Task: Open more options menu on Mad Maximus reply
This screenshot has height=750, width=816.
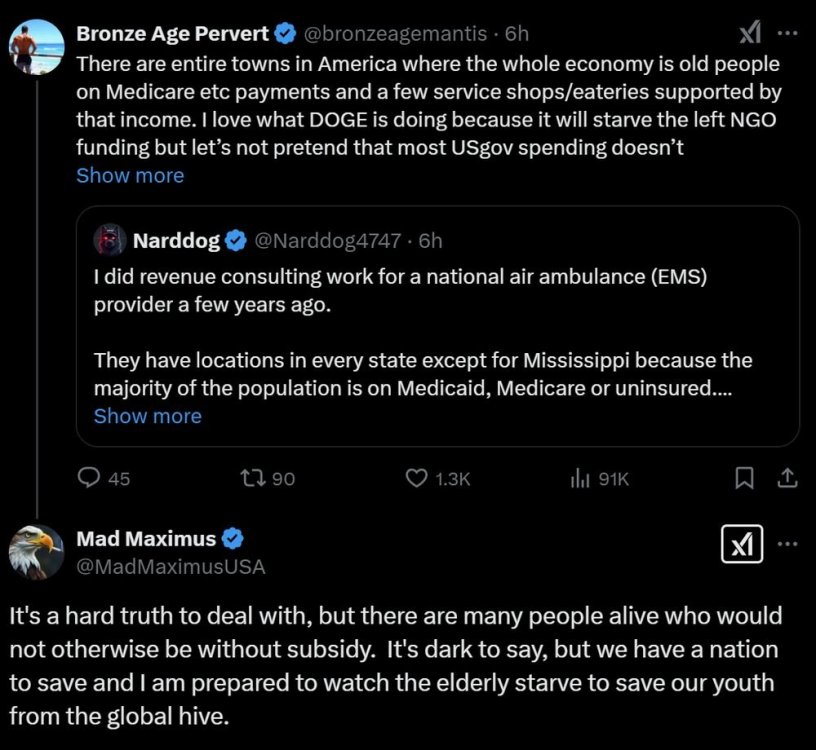Action: click(788, 544)
